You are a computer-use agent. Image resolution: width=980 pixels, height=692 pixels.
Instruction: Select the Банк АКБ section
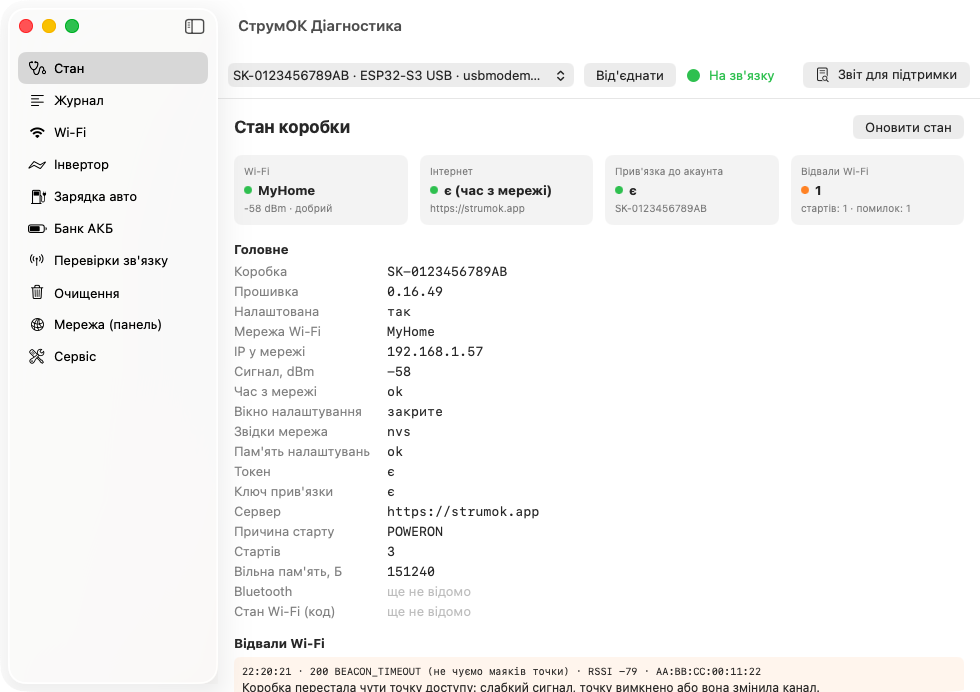pos(113,229)
